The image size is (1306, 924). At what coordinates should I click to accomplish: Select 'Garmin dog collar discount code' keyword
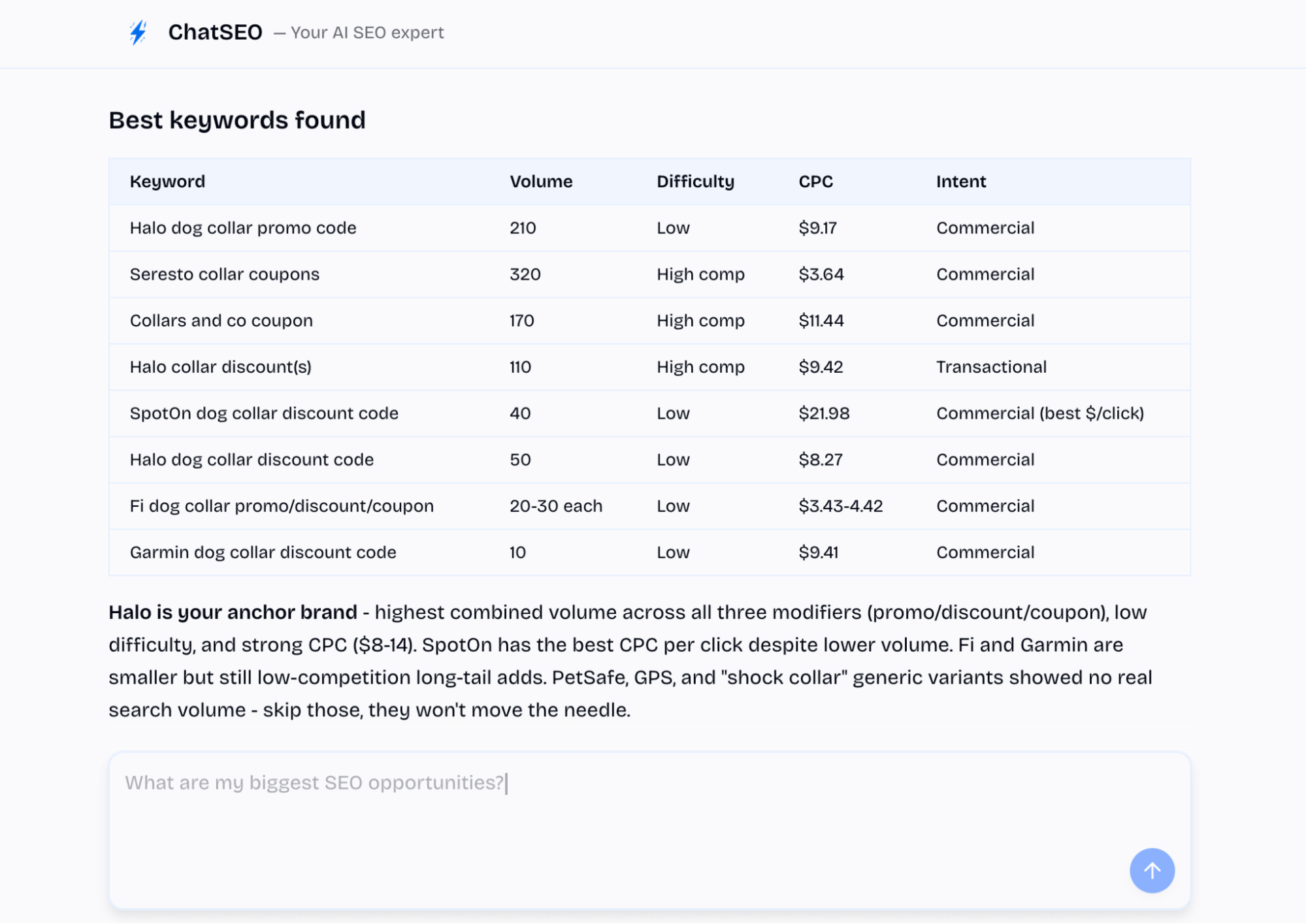click(263, 552)
